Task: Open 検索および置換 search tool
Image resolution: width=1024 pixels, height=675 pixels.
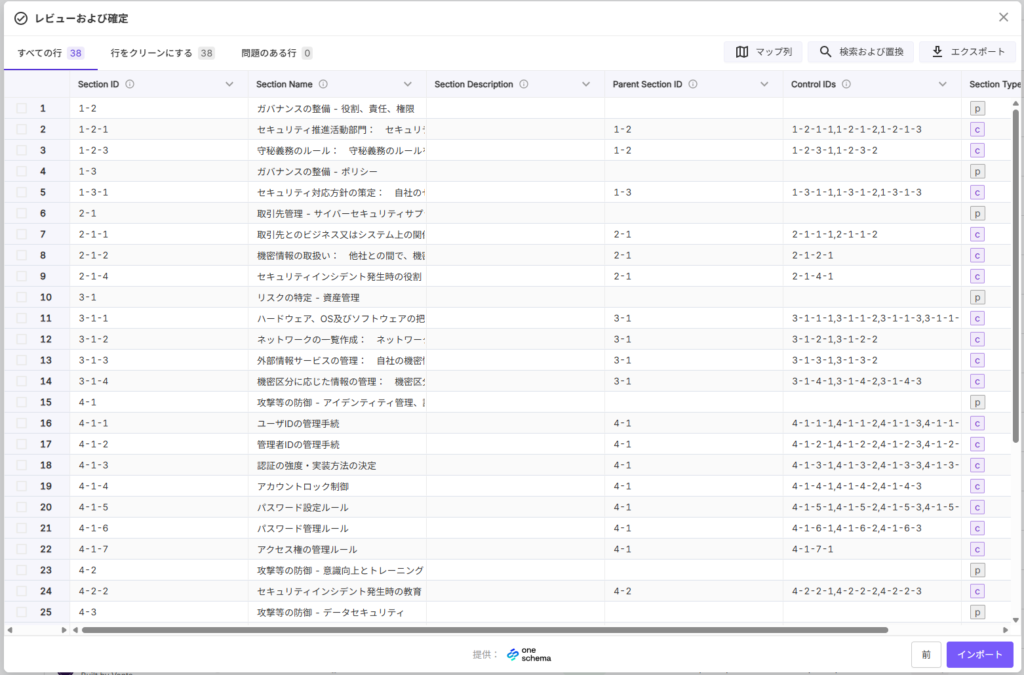Action: pyautogui.click(x=860, y=52)
